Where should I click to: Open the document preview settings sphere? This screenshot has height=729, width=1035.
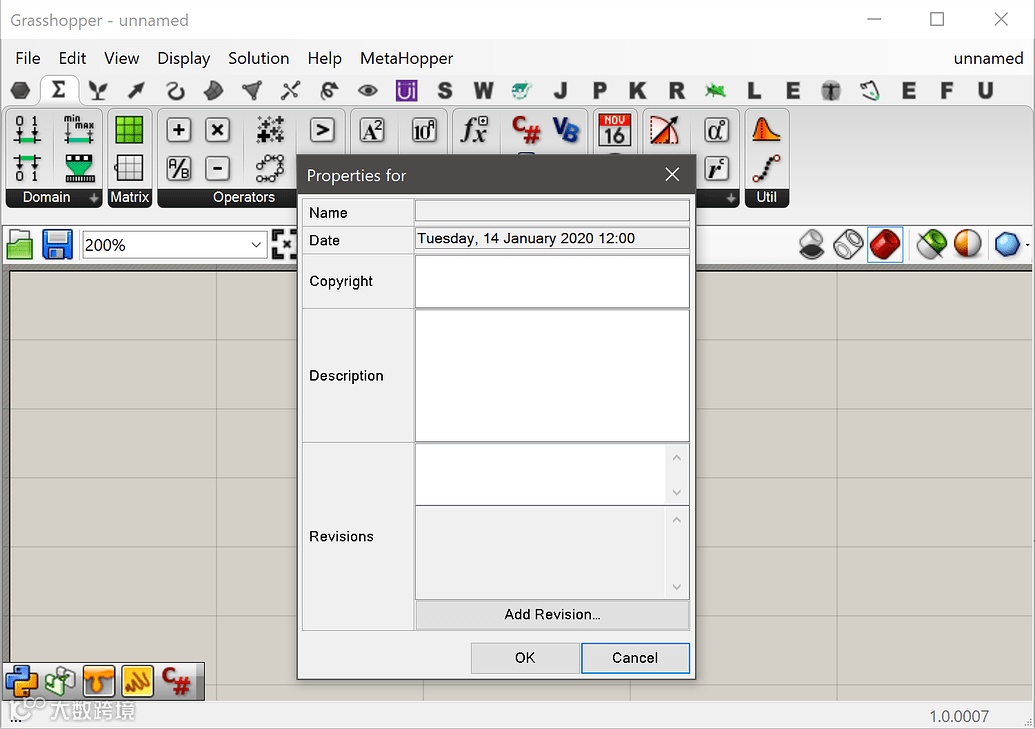tap(968, 244)
